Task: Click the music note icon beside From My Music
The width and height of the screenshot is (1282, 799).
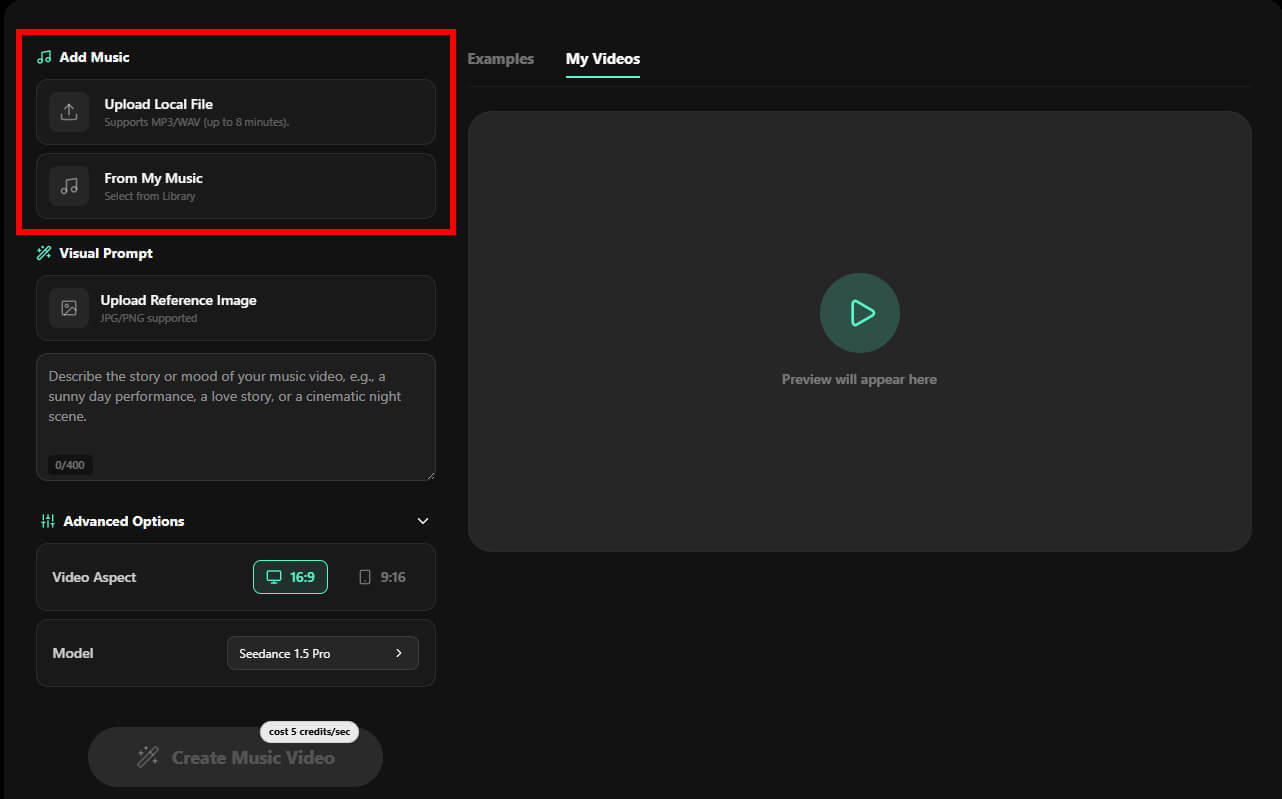Action: [69, 186]
